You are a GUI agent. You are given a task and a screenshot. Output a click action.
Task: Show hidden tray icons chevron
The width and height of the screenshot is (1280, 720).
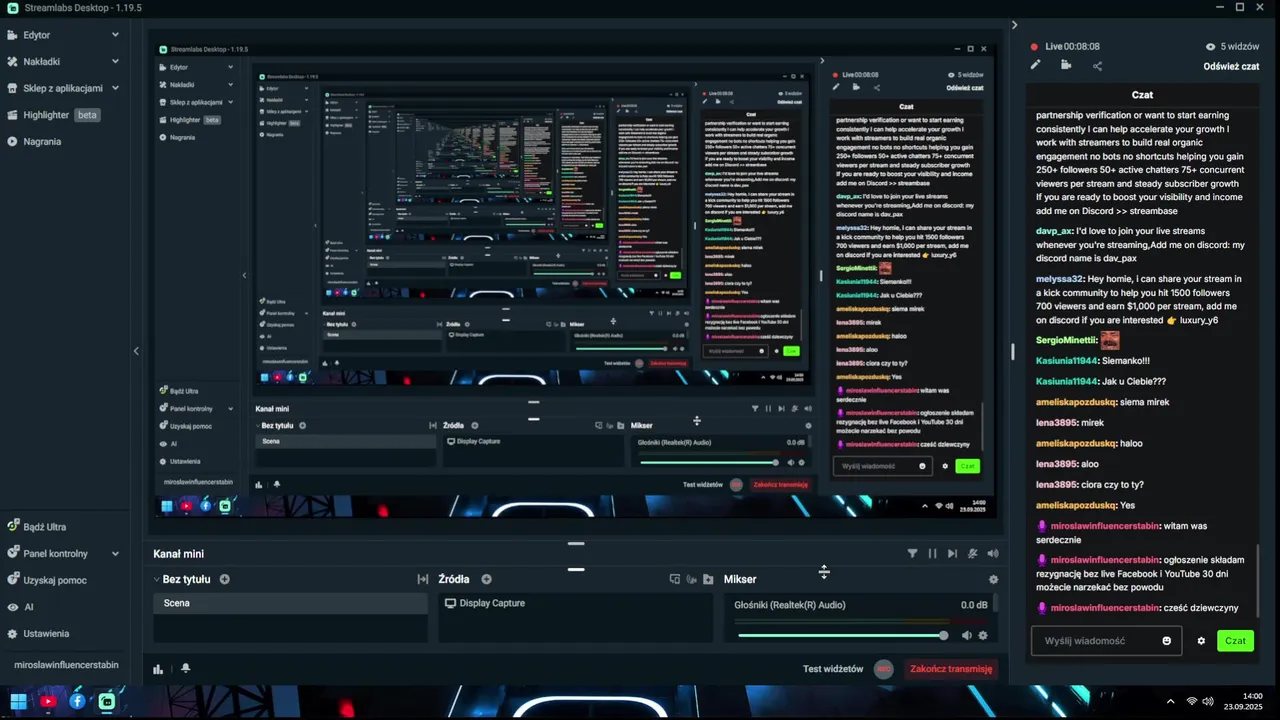[1170, 701]
